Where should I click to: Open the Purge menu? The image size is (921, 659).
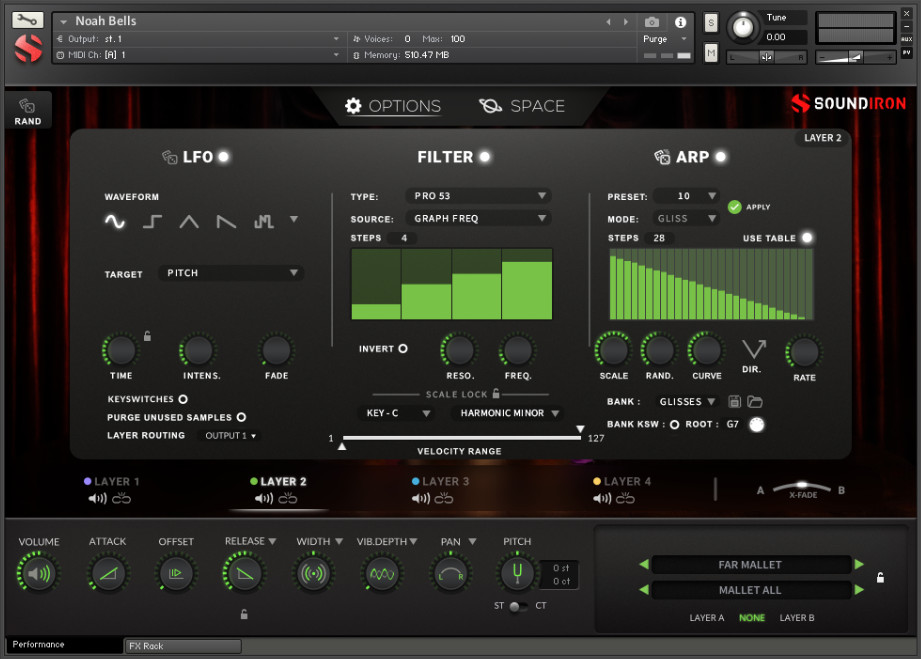[664, 39]
